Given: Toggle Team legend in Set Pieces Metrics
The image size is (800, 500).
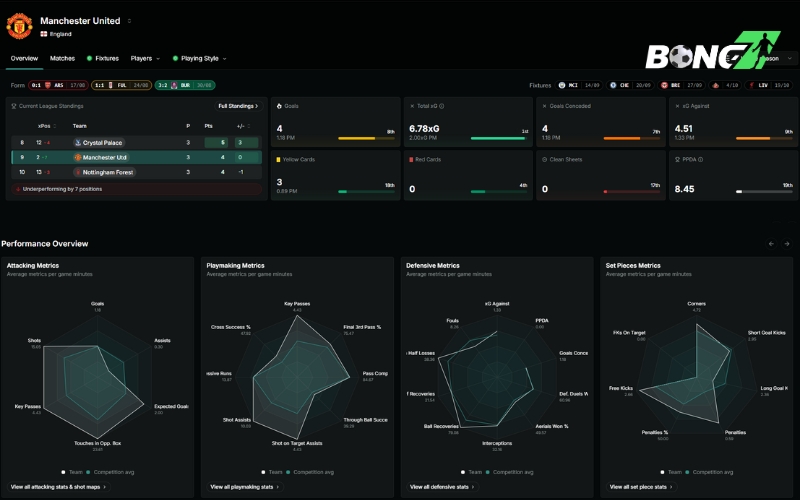Looking at the screenshot, I should coord(671,472).
